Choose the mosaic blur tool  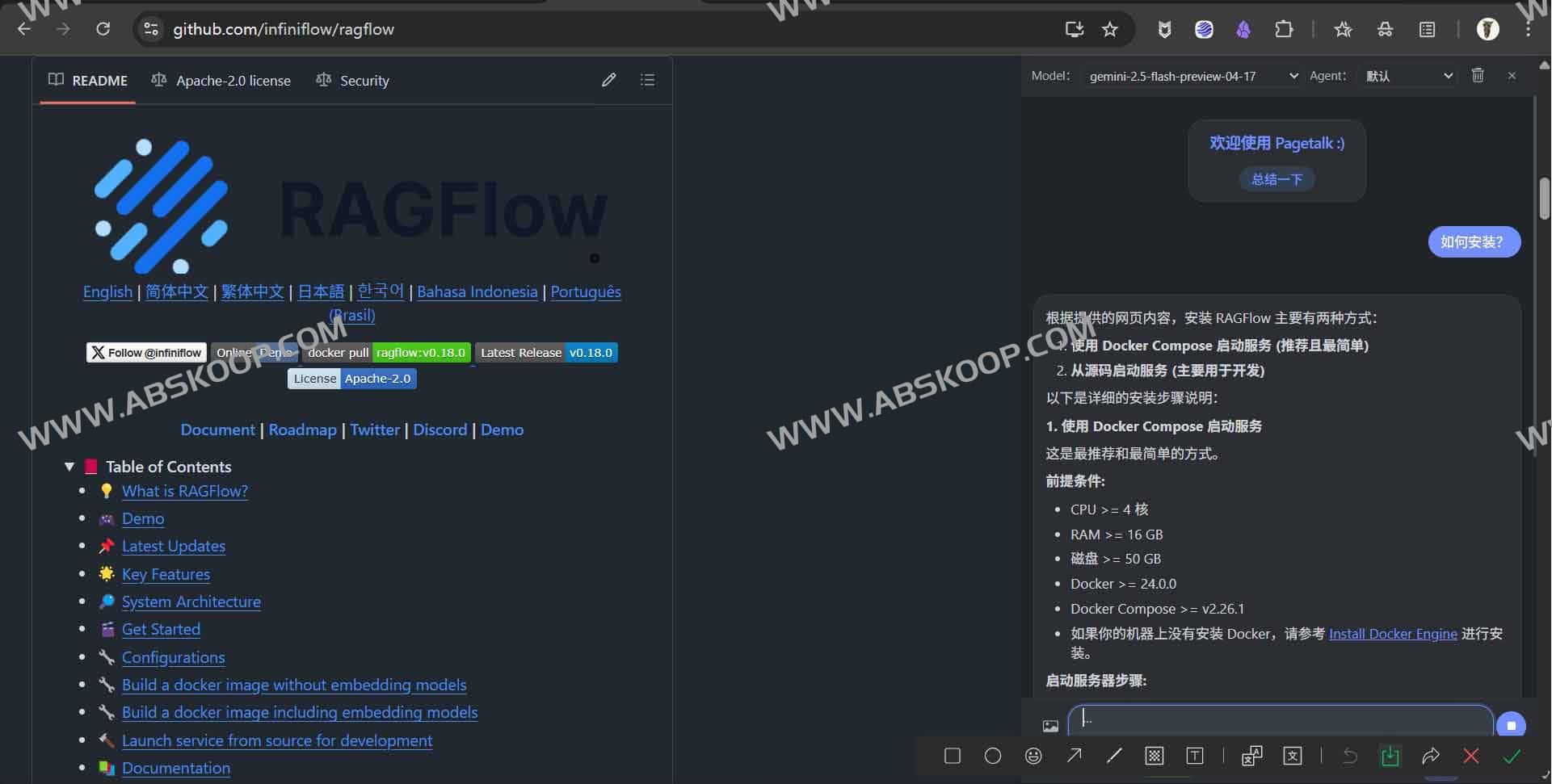coord(1155,756)
